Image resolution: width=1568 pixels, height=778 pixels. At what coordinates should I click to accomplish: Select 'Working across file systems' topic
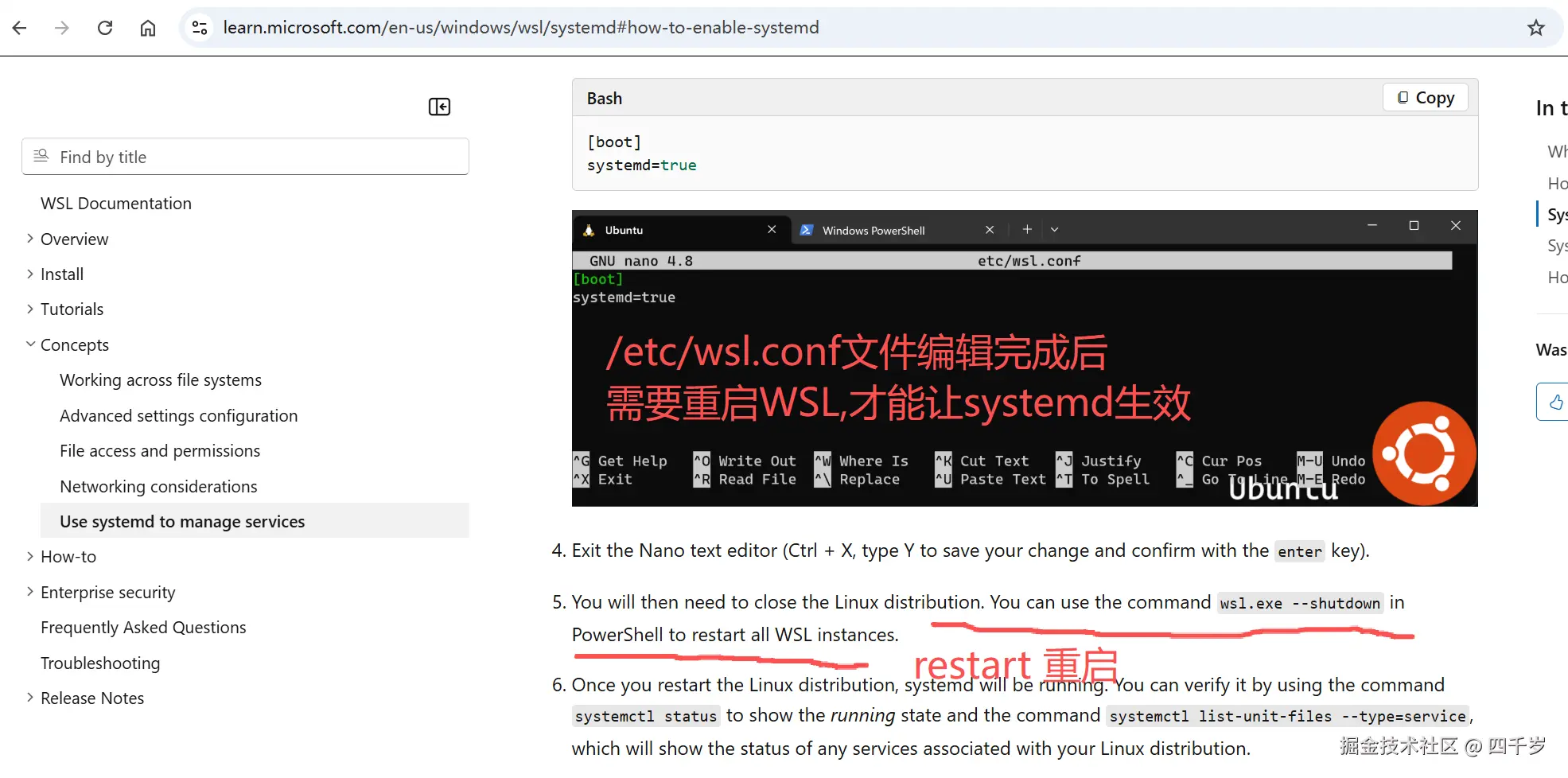[161, 379]
